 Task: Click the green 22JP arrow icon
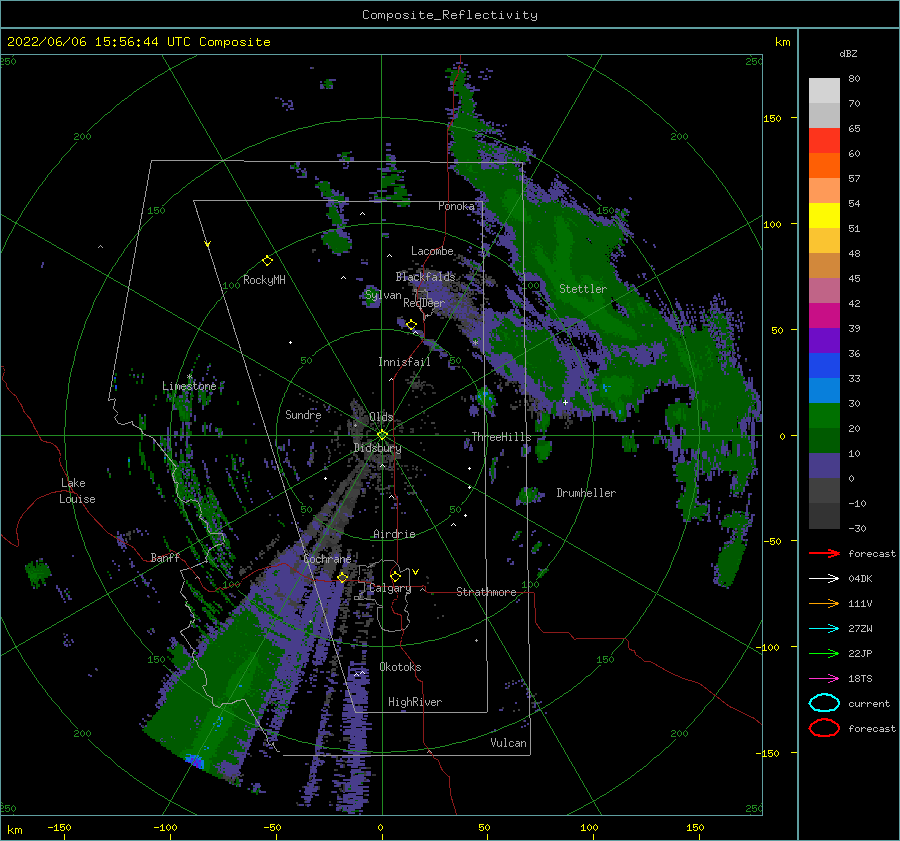coord(824,653)
